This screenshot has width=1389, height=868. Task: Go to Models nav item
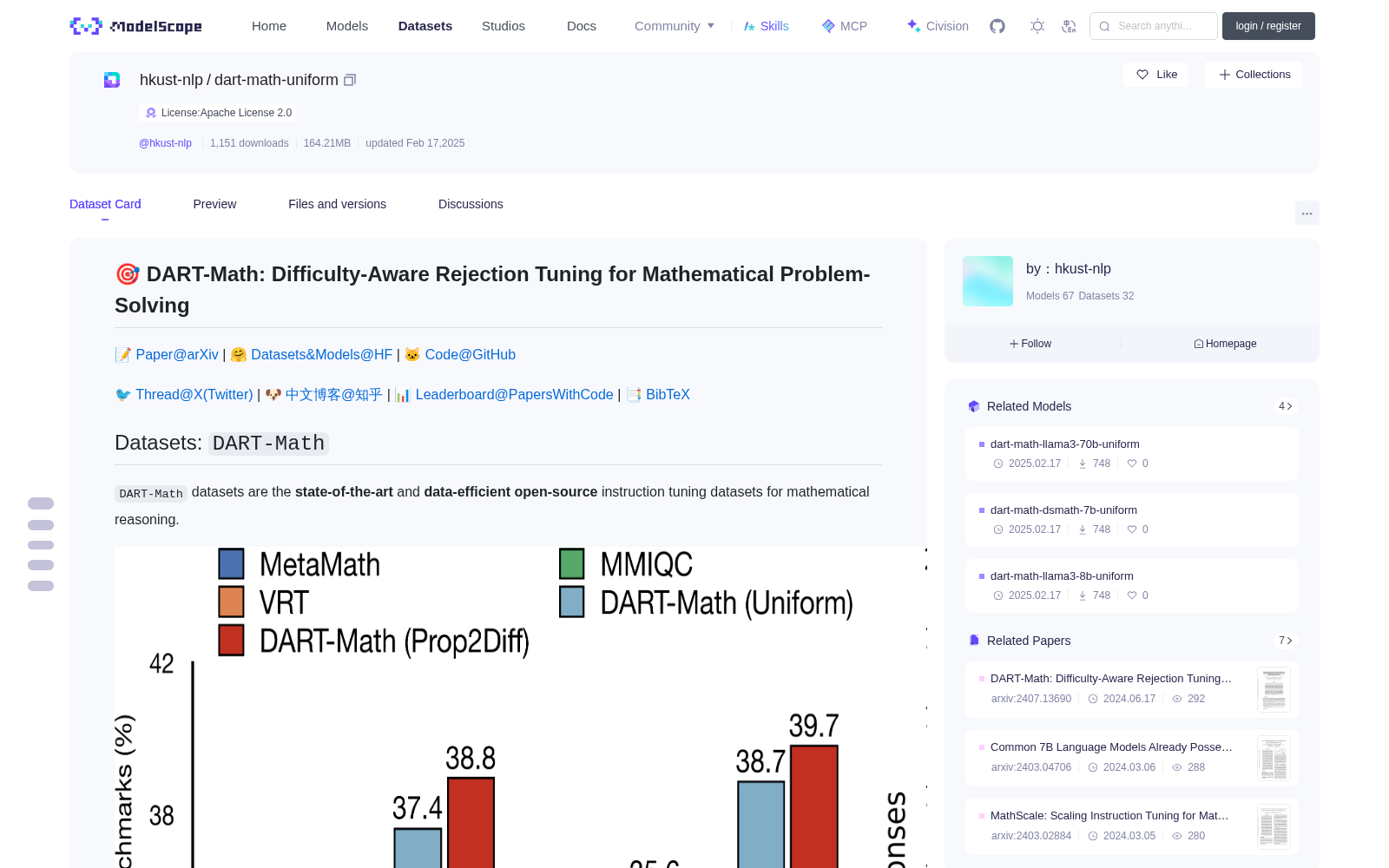point(347,26)
